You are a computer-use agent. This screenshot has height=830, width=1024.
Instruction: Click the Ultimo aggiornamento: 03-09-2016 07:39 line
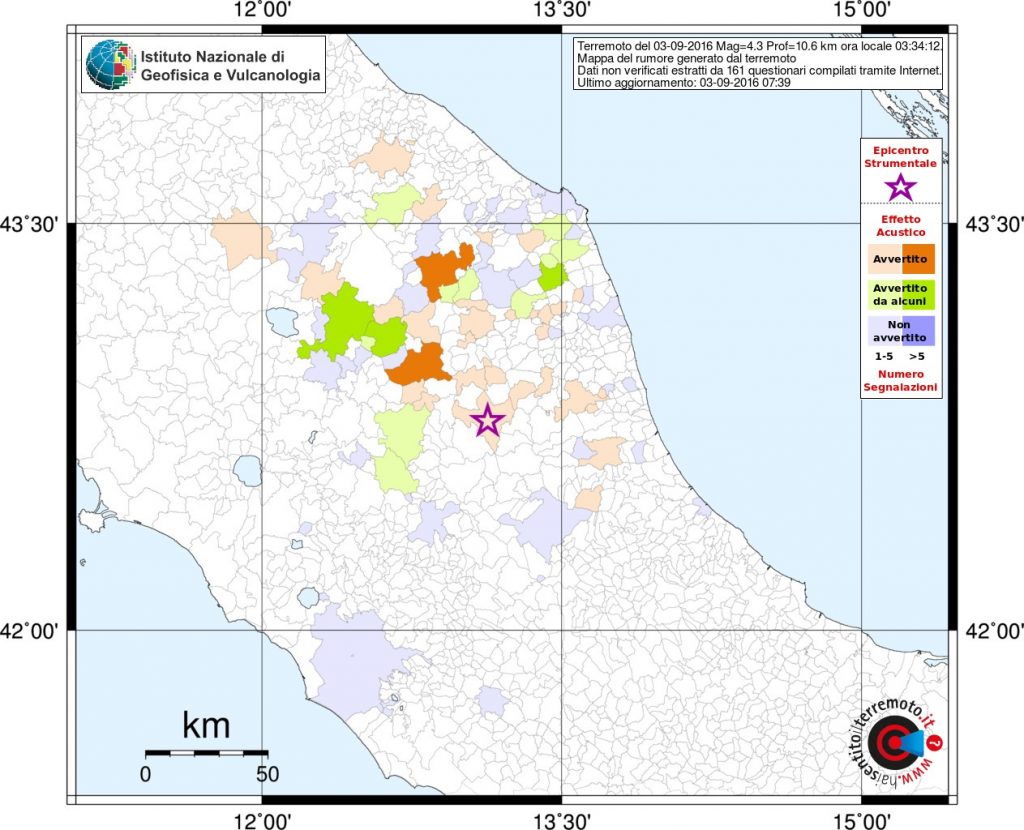coord(684,83)
